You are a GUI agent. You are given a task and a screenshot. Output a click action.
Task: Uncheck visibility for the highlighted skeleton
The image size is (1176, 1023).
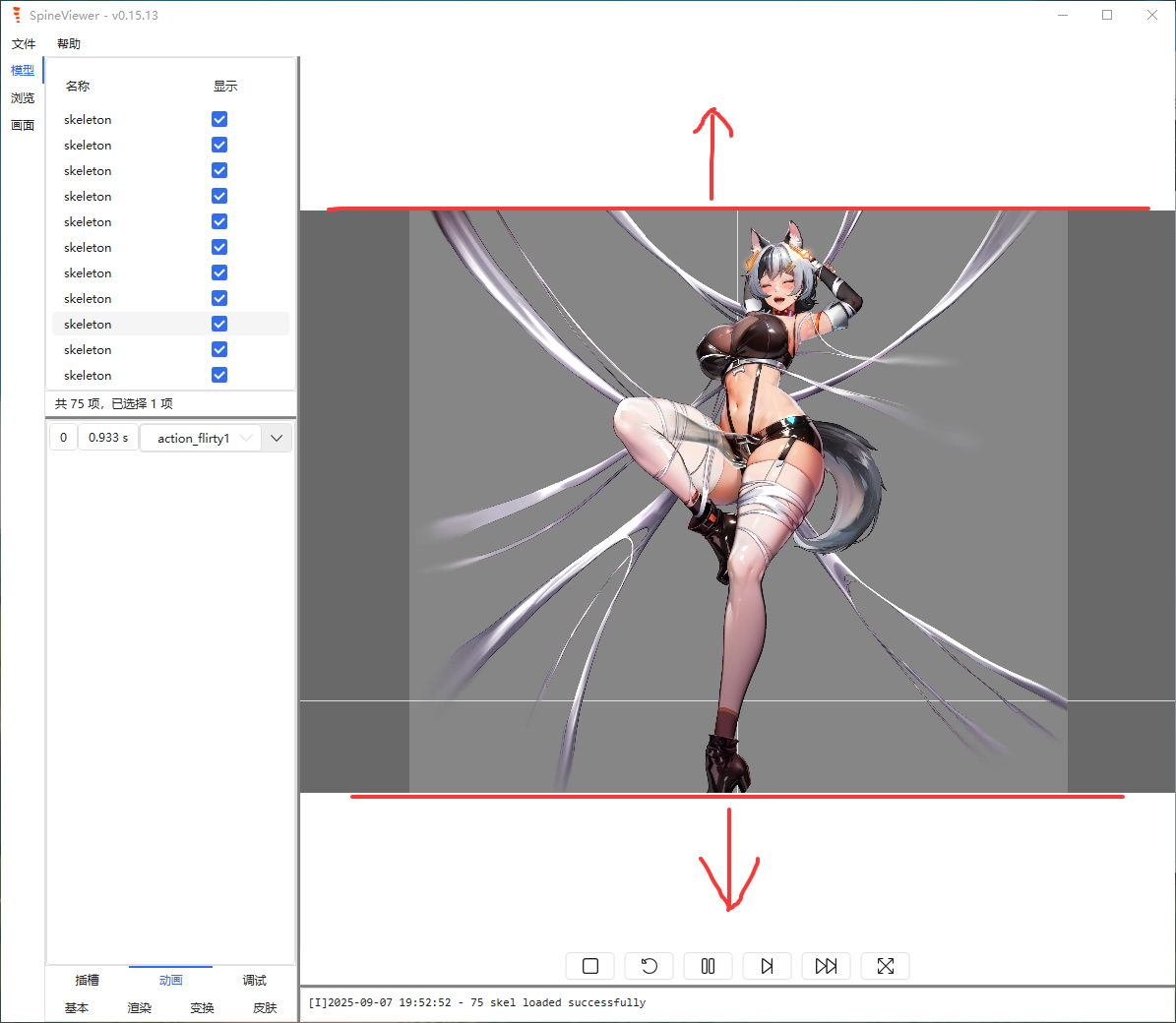(x=218, y=323)
